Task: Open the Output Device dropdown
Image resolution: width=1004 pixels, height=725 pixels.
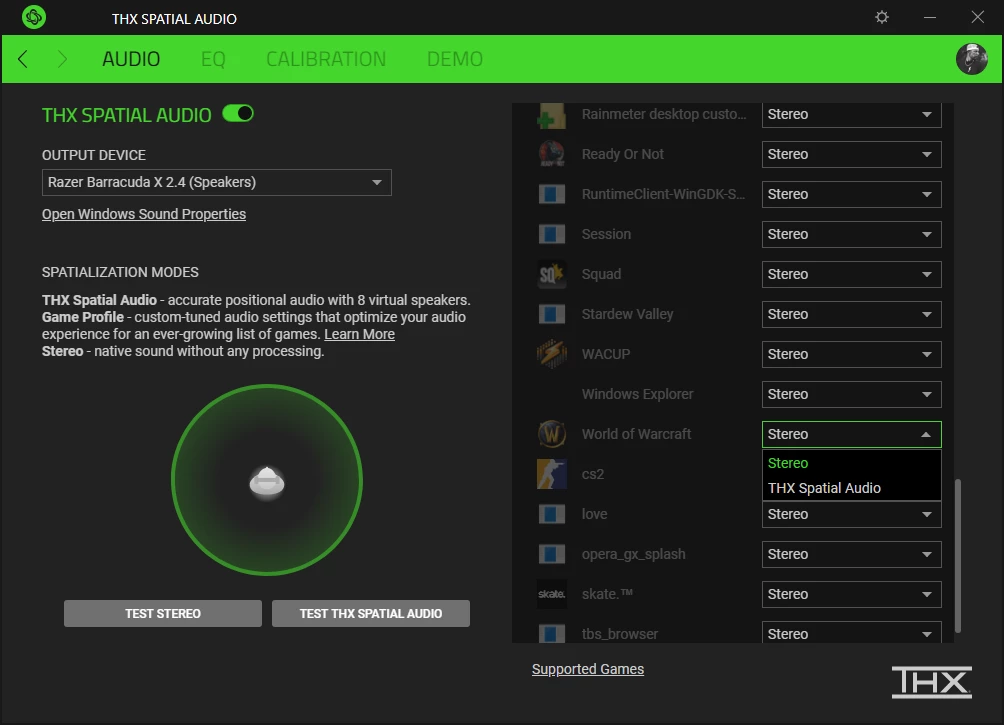Action: point(216,183)
